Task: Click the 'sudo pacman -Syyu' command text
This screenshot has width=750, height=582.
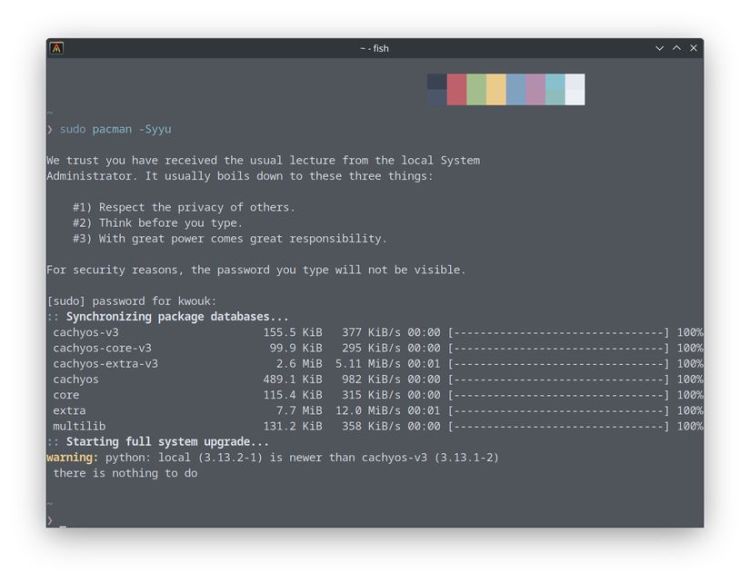Action: click(115, 129)
